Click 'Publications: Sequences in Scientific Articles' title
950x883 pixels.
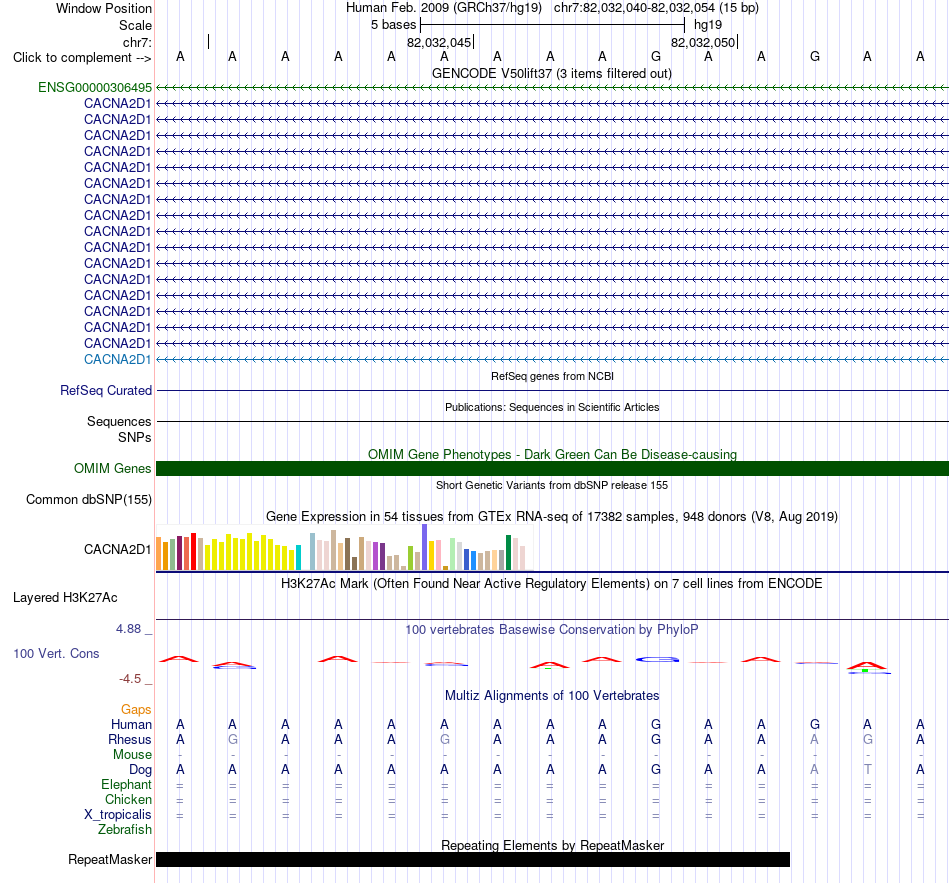pos(552,407)
